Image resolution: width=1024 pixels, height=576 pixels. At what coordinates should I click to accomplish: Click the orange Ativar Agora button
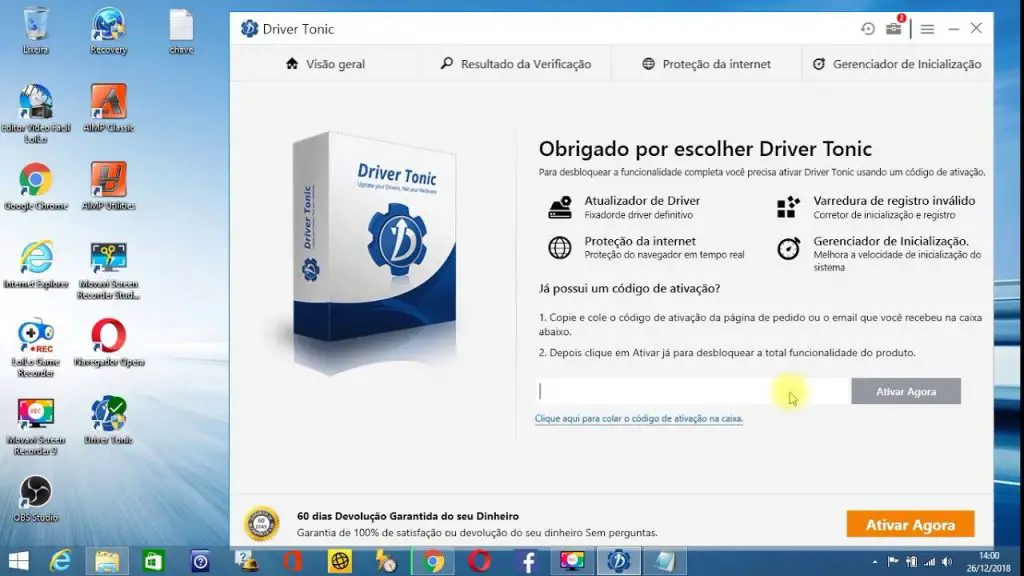tap(910, 524)
